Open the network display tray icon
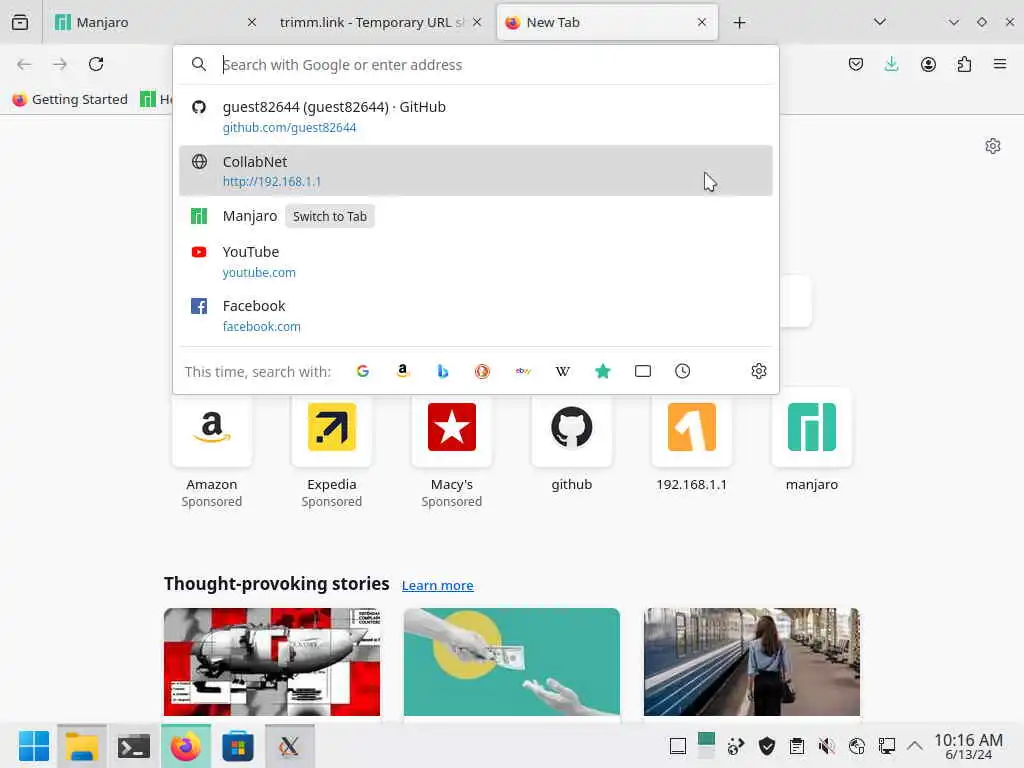 click(886, 746)
